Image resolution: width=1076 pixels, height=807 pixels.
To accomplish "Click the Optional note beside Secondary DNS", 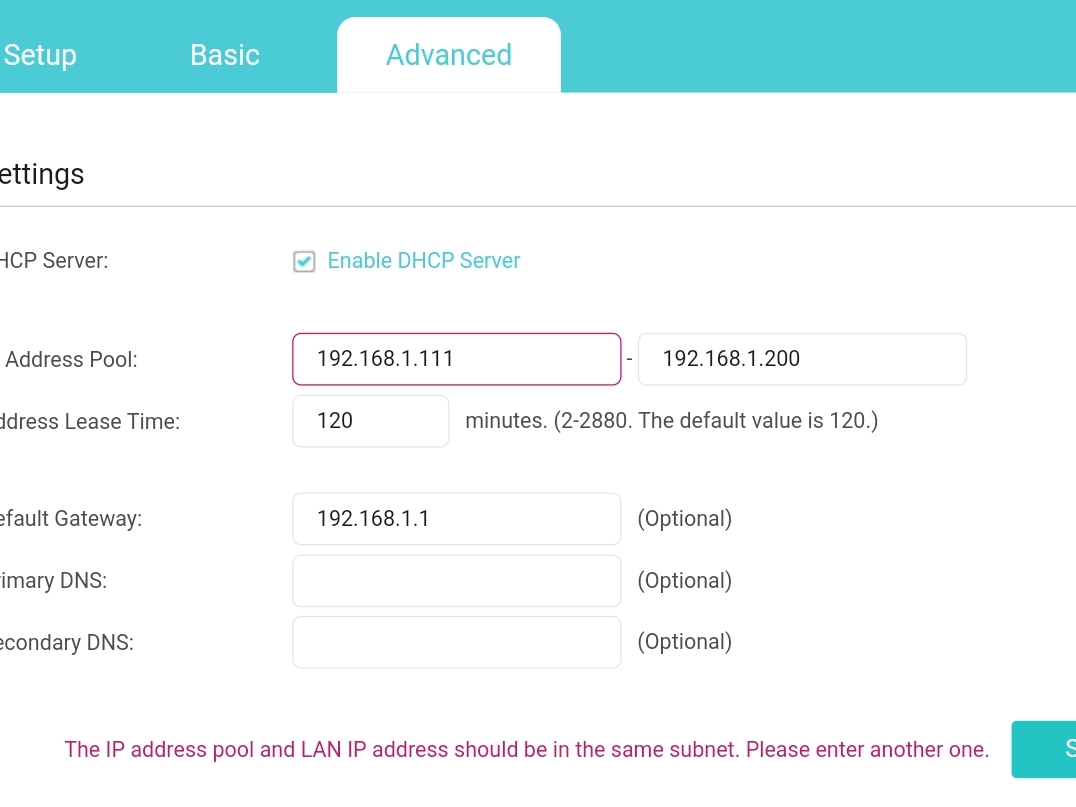I will point(685,642).
